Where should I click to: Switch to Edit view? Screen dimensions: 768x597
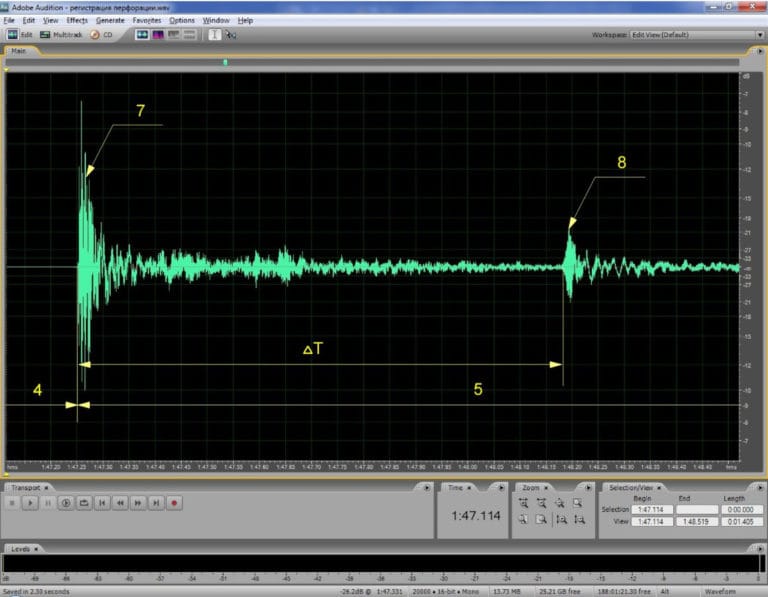click(20, 35)
